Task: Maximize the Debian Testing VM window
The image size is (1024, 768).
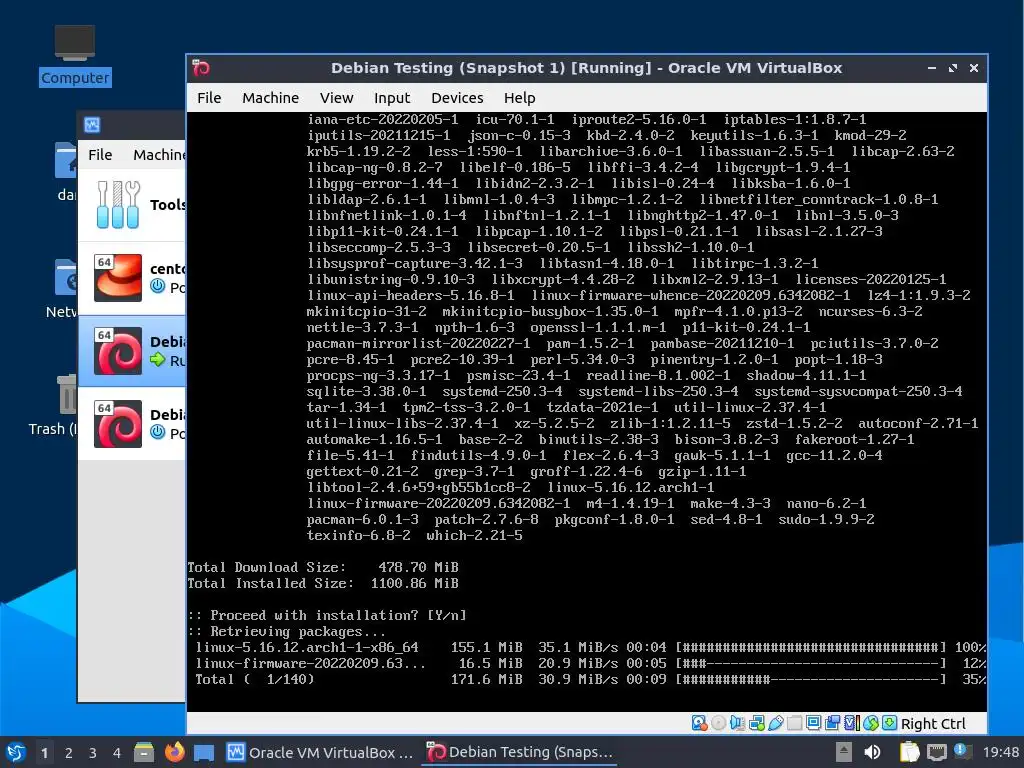Action: click(953, 68)
